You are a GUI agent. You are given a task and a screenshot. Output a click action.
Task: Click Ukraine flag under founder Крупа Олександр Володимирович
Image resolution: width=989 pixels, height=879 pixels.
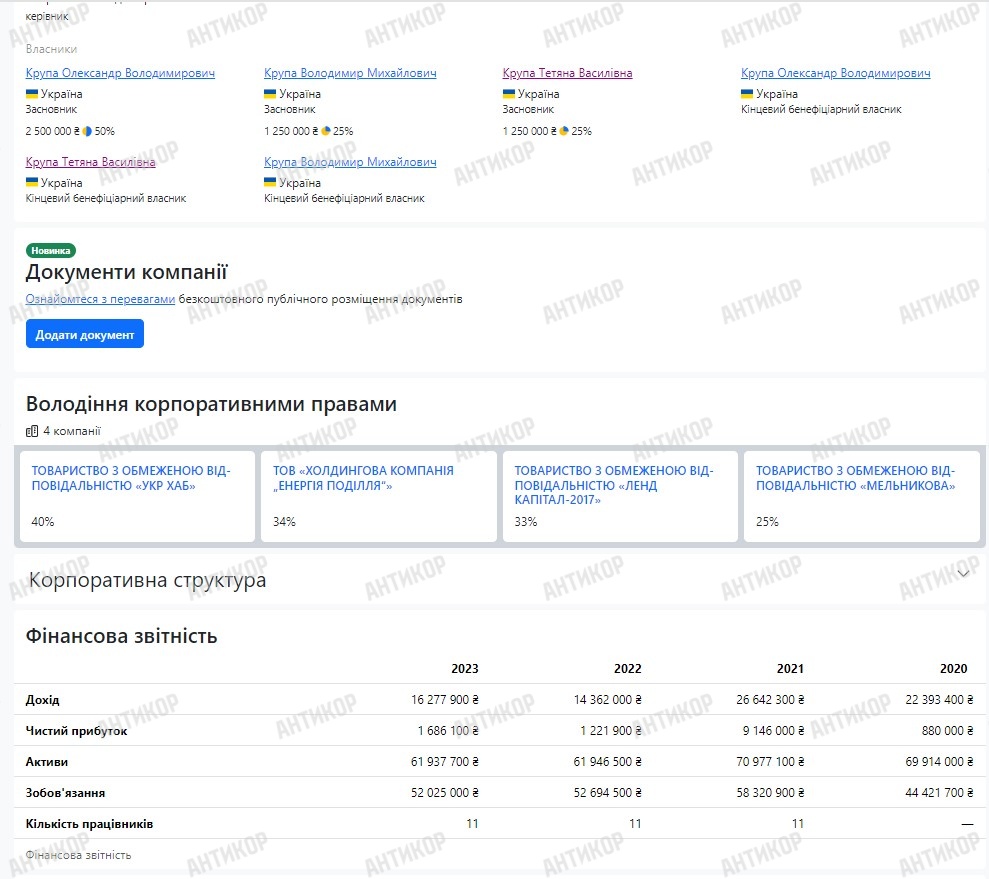[32, 94]
